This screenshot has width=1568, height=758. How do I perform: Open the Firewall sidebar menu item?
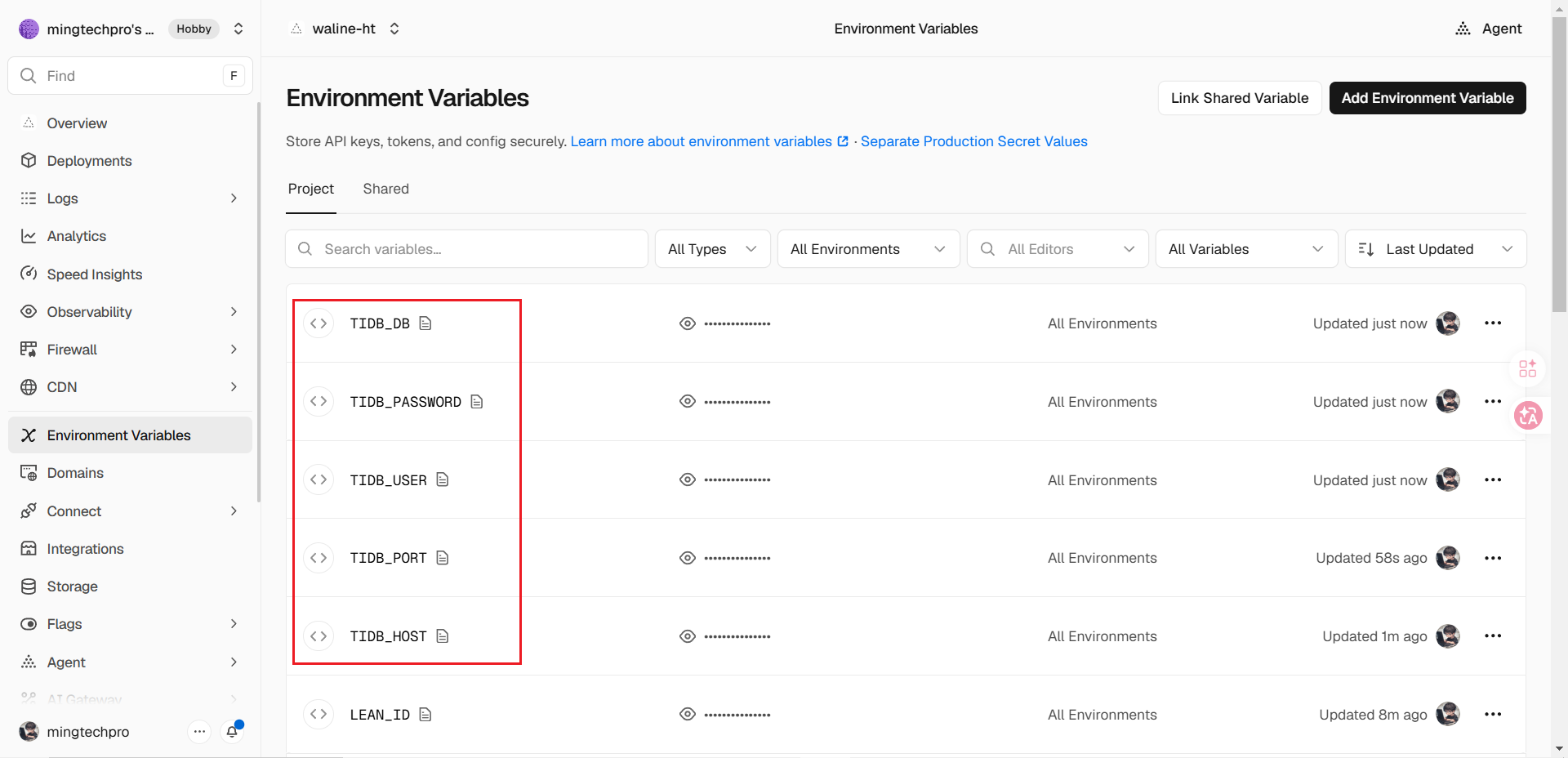[131, 350]
